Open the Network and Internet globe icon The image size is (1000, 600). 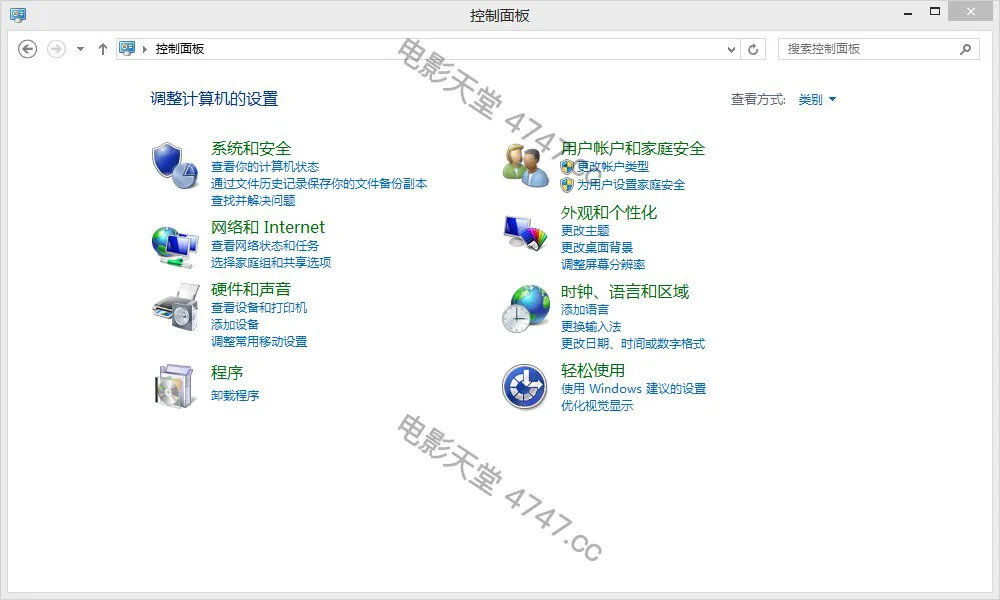click(175, 245)
